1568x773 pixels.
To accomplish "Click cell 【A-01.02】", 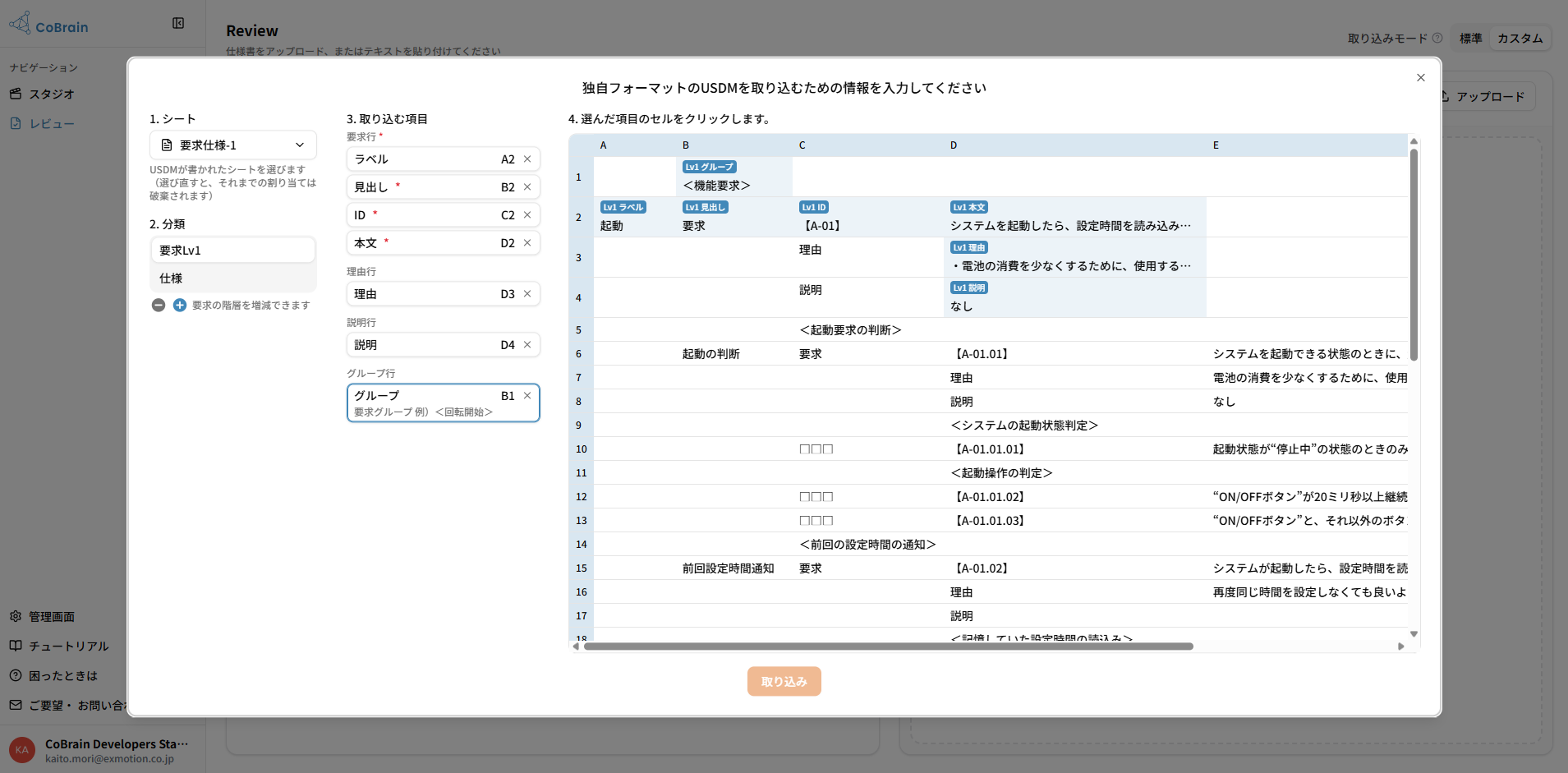I will coord(1075,568).
